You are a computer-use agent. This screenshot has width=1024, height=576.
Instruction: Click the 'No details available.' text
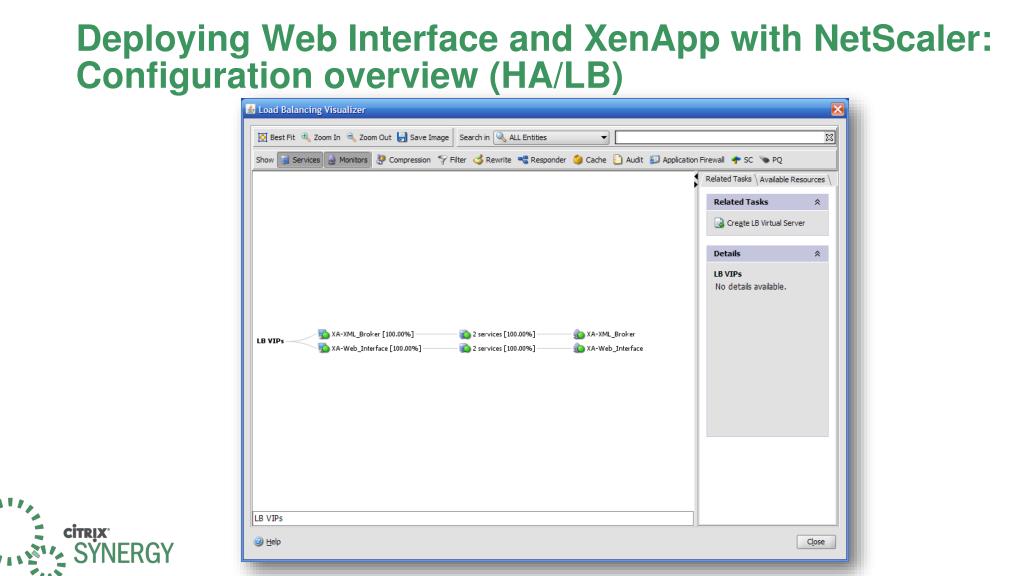750,287
